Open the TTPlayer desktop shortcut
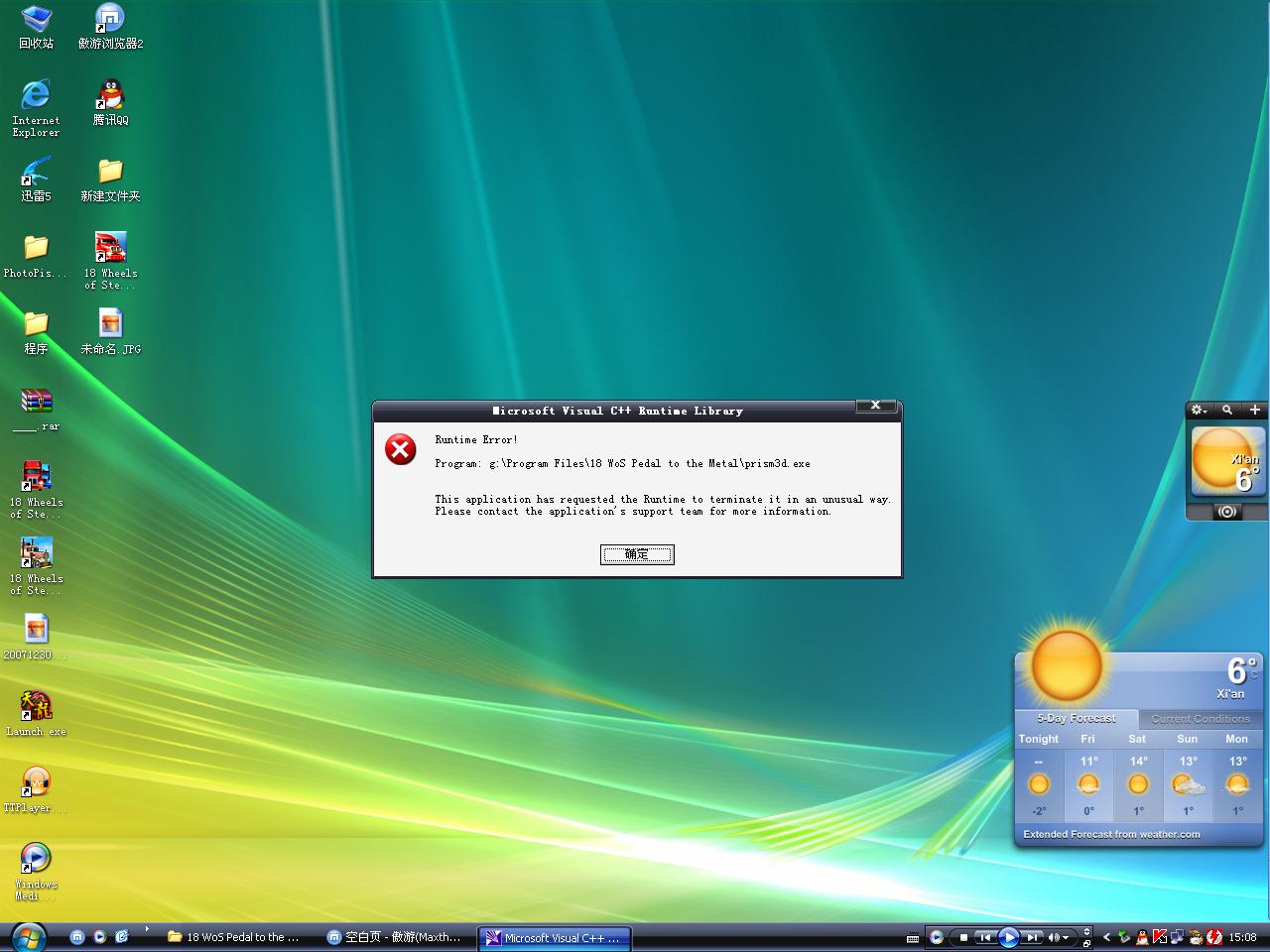Image resolution: width=1270 pixels, height=952 pixels. tap(36, 783)
